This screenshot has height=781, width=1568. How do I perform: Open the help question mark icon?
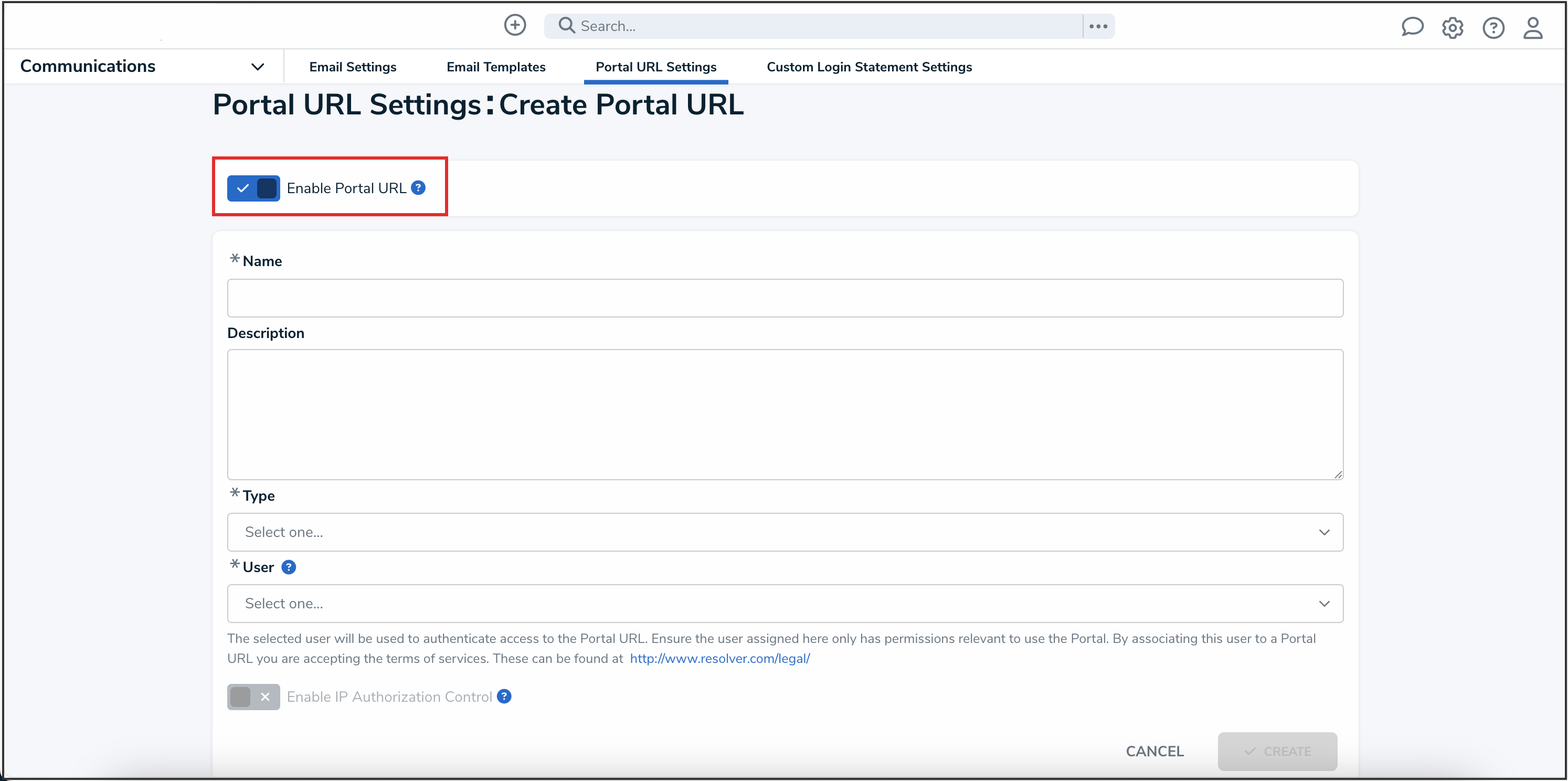(x=1493, y=27)
